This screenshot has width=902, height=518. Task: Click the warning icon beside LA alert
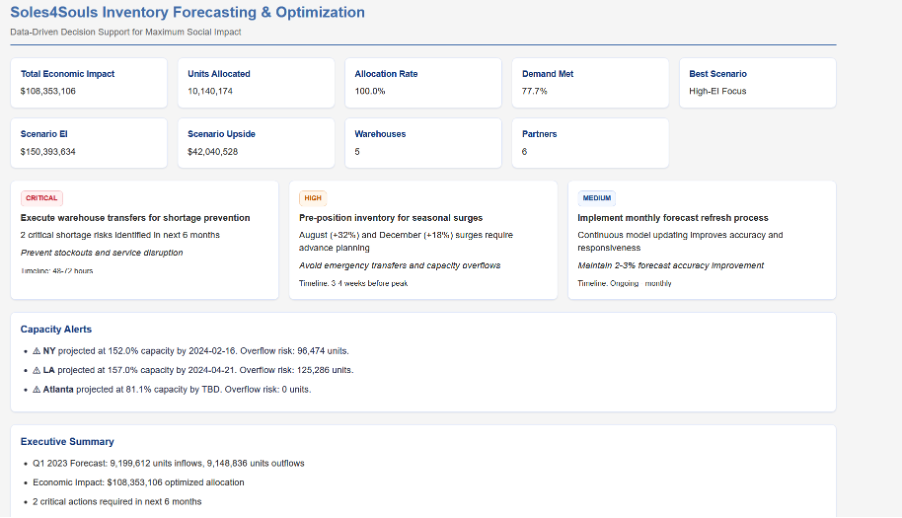(37, 370)
